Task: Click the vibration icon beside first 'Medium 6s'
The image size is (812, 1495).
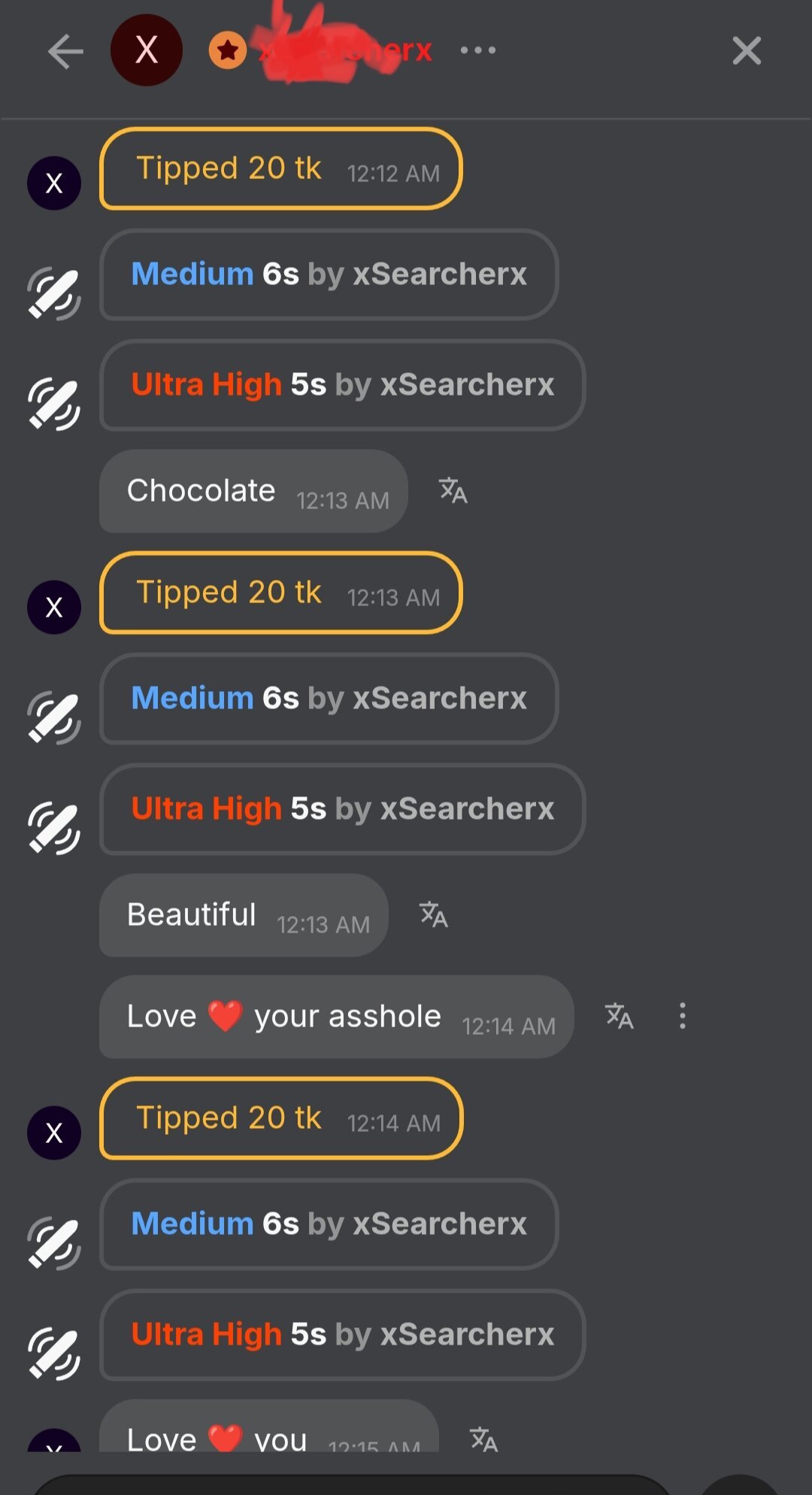Action: (x=54, y=293)
